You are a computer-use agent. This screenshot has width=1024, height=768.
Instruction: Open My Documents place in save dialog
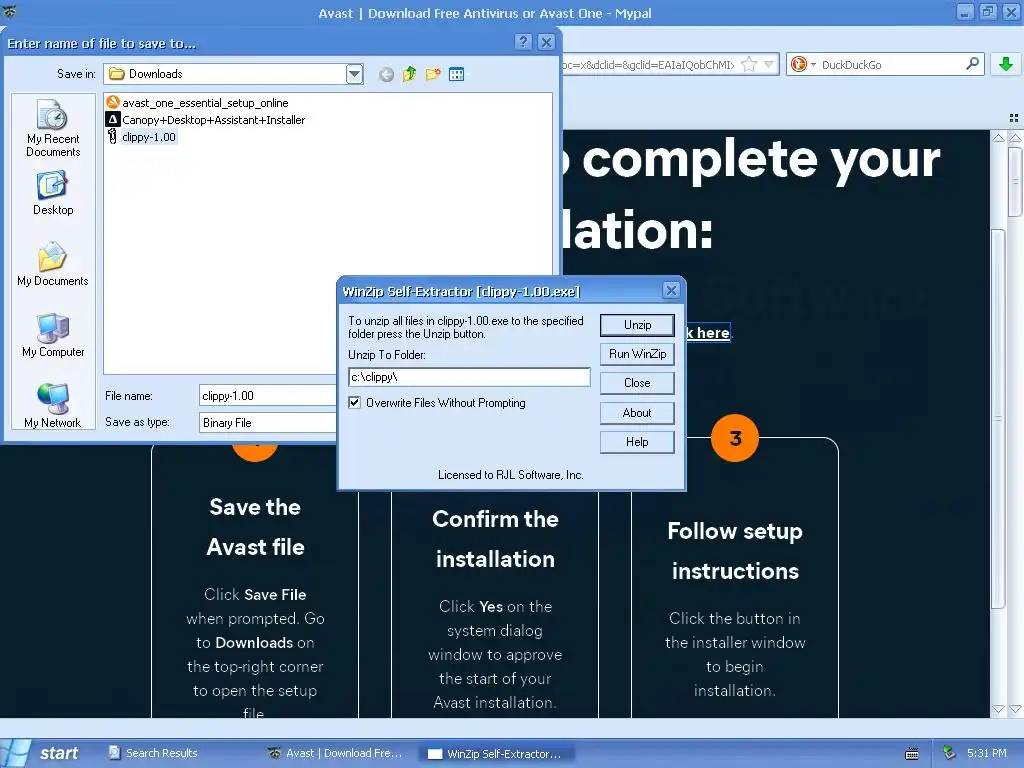[53, 264]
